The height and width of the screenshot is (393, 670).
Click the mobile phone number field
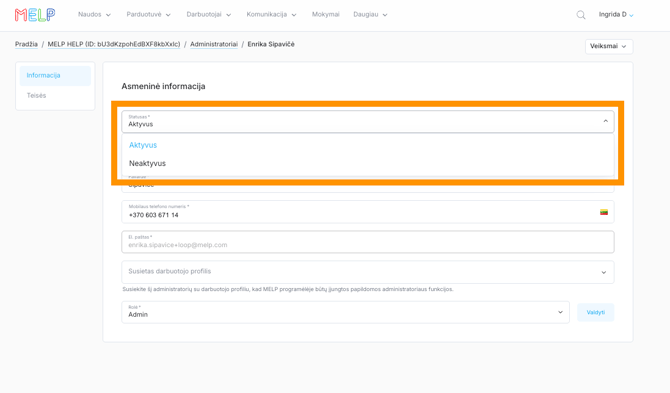pyautogui.click(x=367, y=212)
